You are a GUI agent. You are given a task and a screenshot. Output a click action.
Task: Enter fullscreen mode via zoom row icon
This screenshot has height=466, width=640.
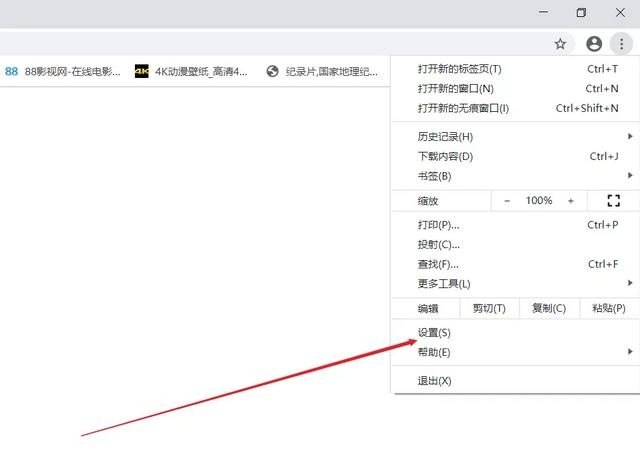(613, 201)
